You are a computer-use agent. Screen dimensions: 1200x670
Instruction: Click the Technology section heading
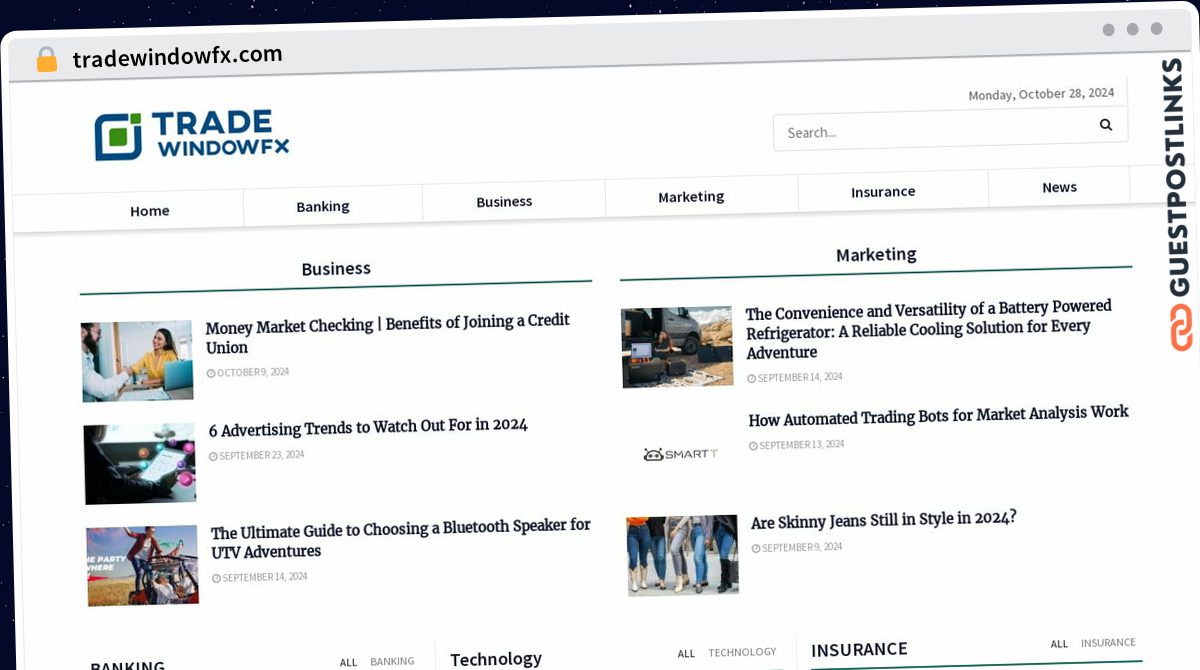[496, 659]
